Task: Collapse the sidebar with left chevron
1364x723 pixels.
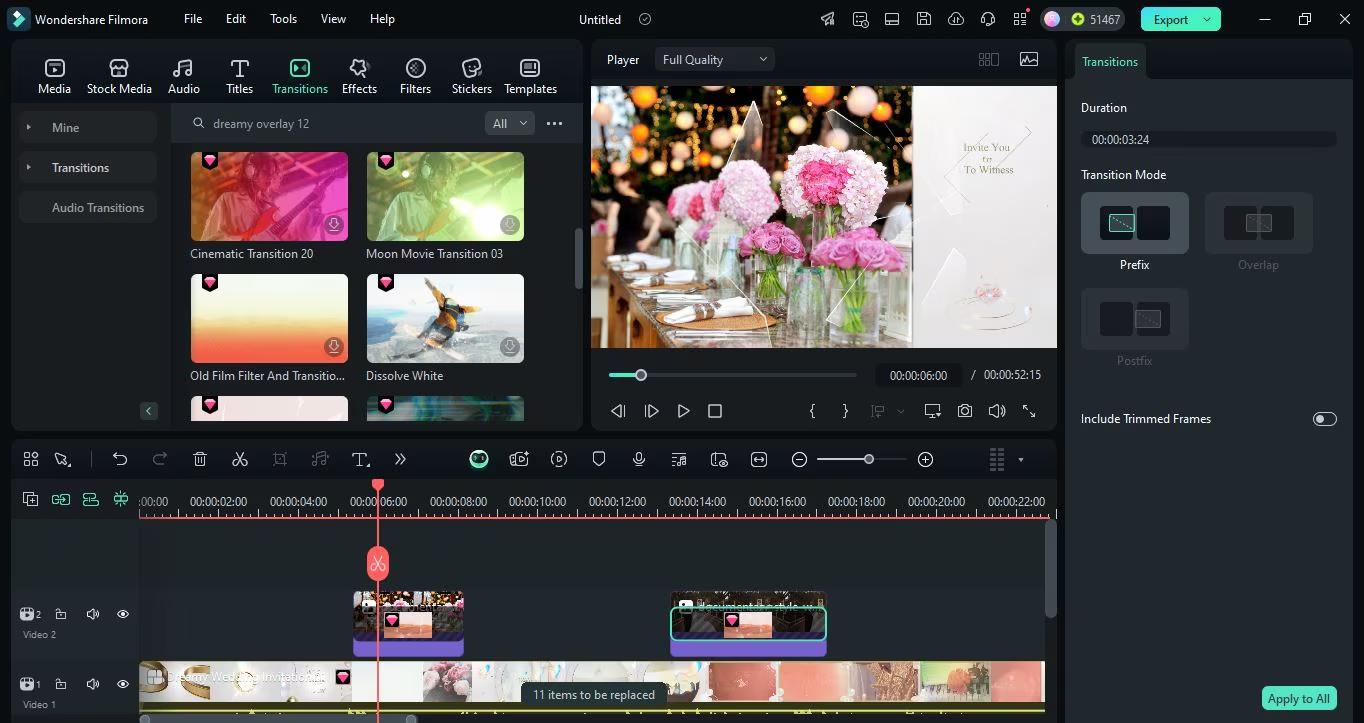Action: 149,411
